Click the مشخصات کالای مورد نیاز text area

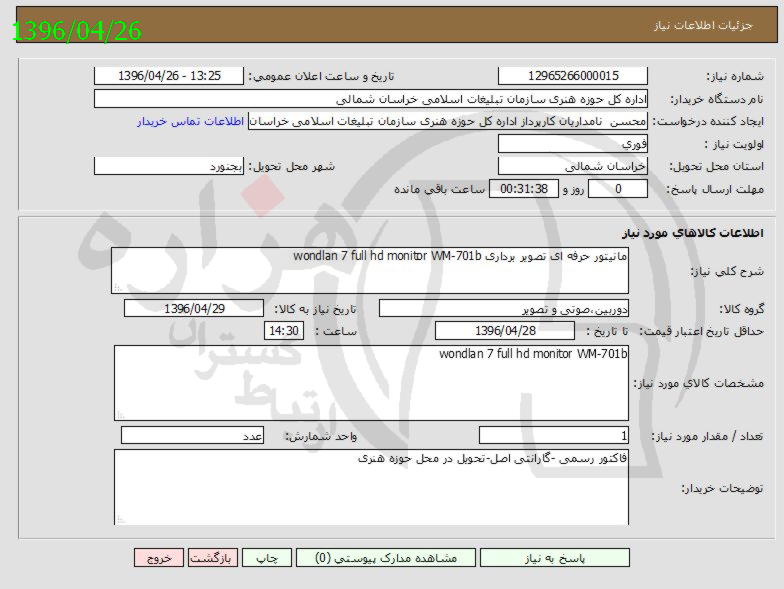(372, 383)
